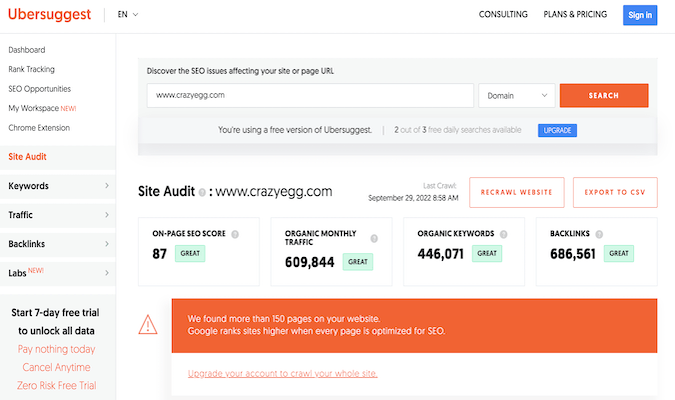Screen dimensions: 675x400
Task: Click the Ubersuggest logo
Action: point(49,15)
